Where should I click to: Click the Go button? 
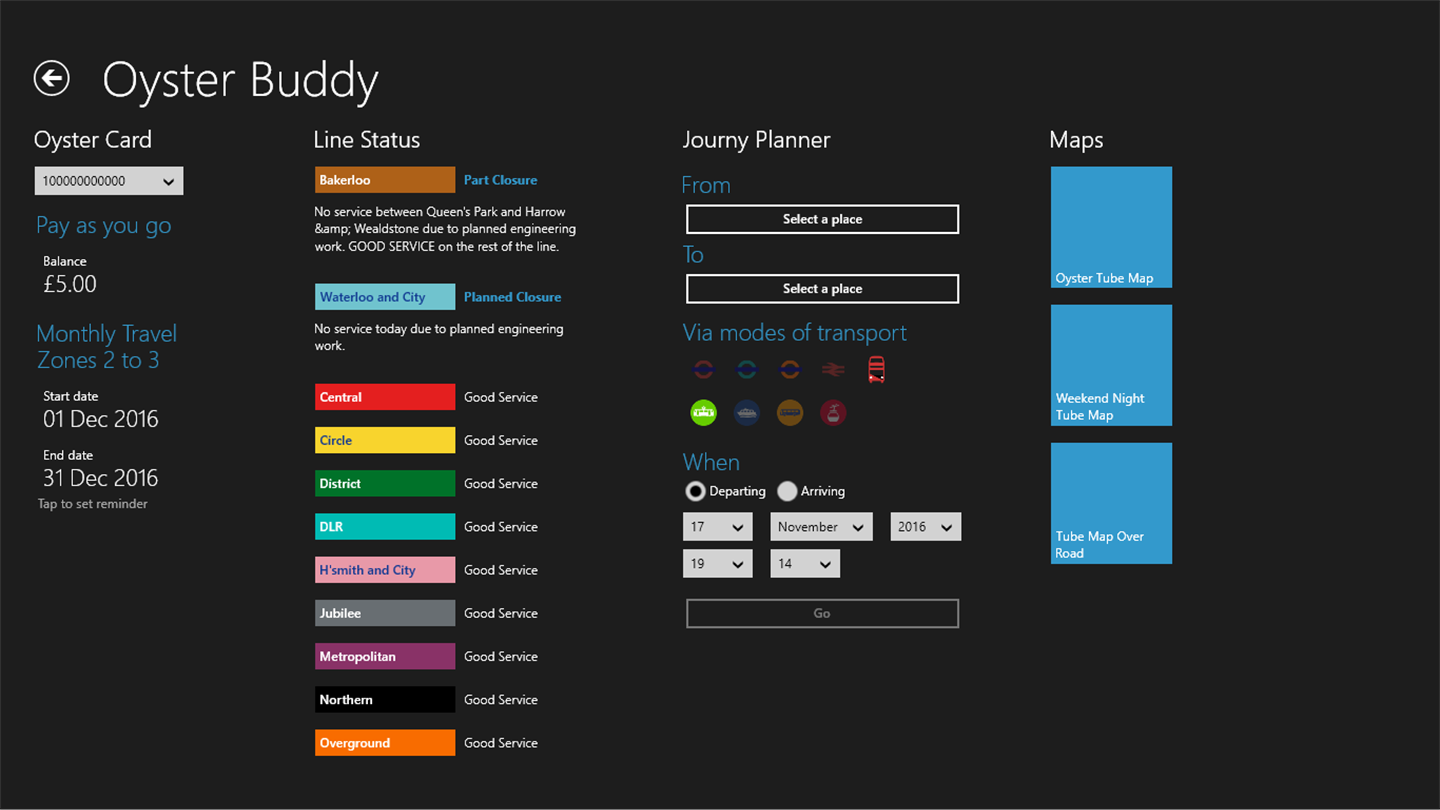click(822, 613)
